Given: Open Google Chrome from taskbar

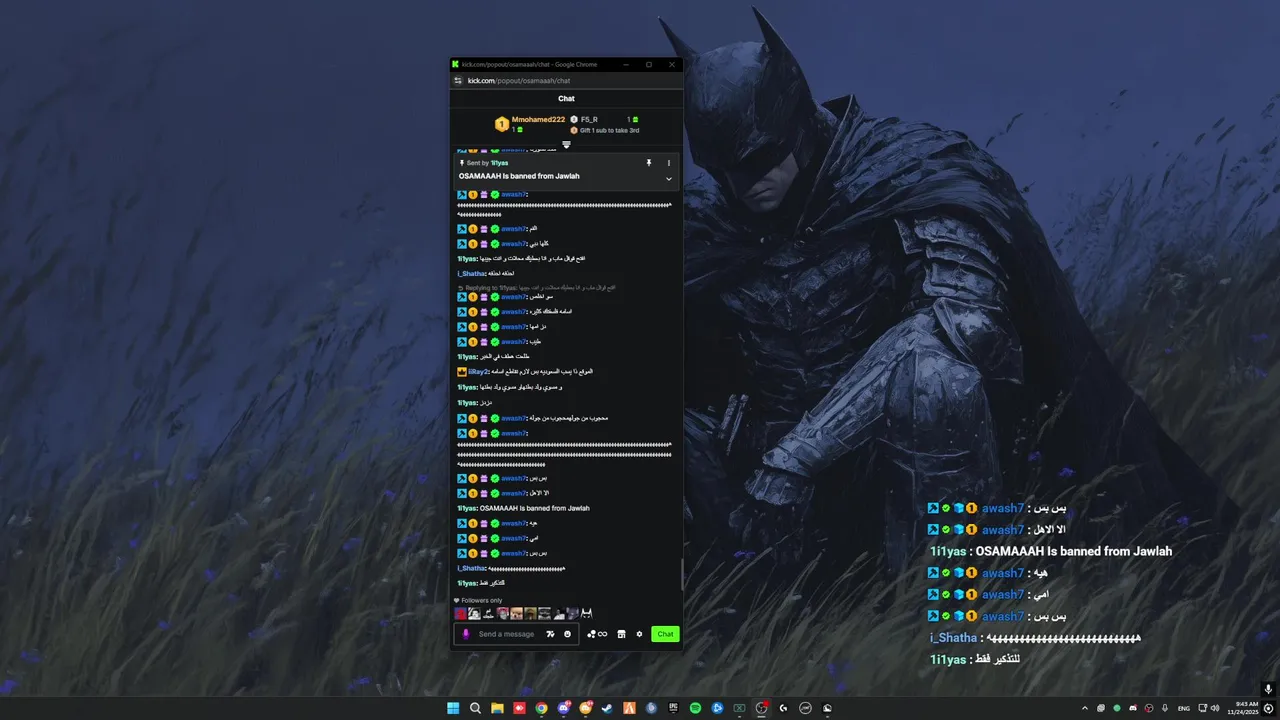Looking at the screenshot, I should coord(541,708).
